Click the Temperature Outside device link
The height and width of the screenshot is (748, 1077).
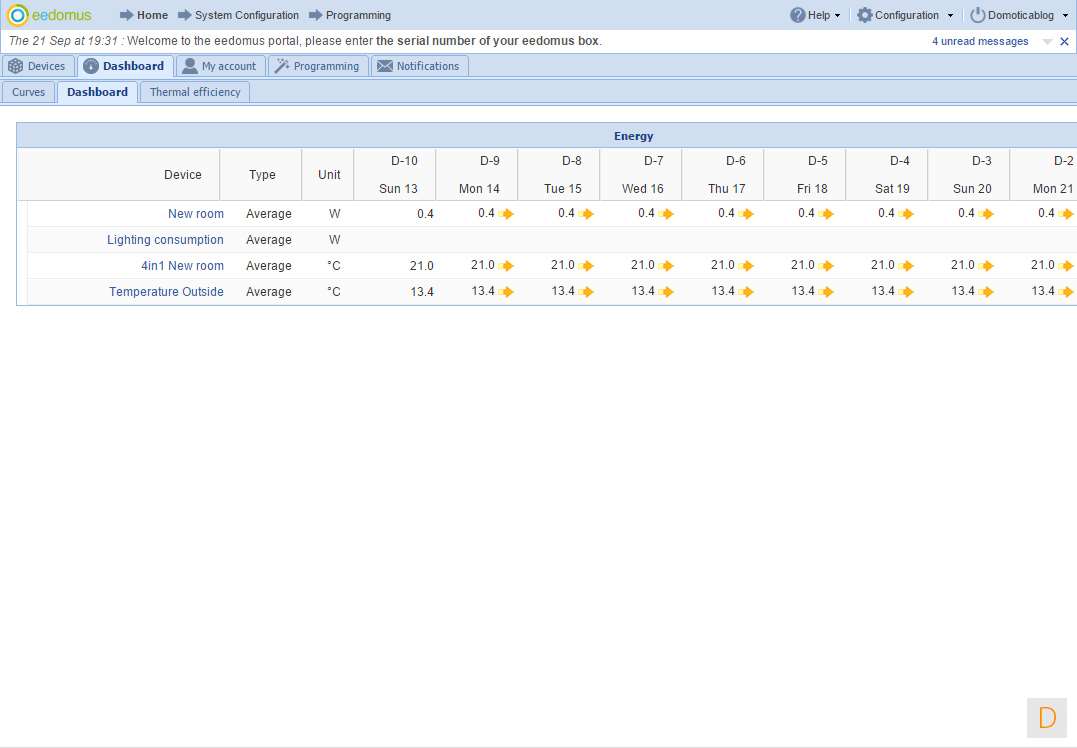click(166, 292)
